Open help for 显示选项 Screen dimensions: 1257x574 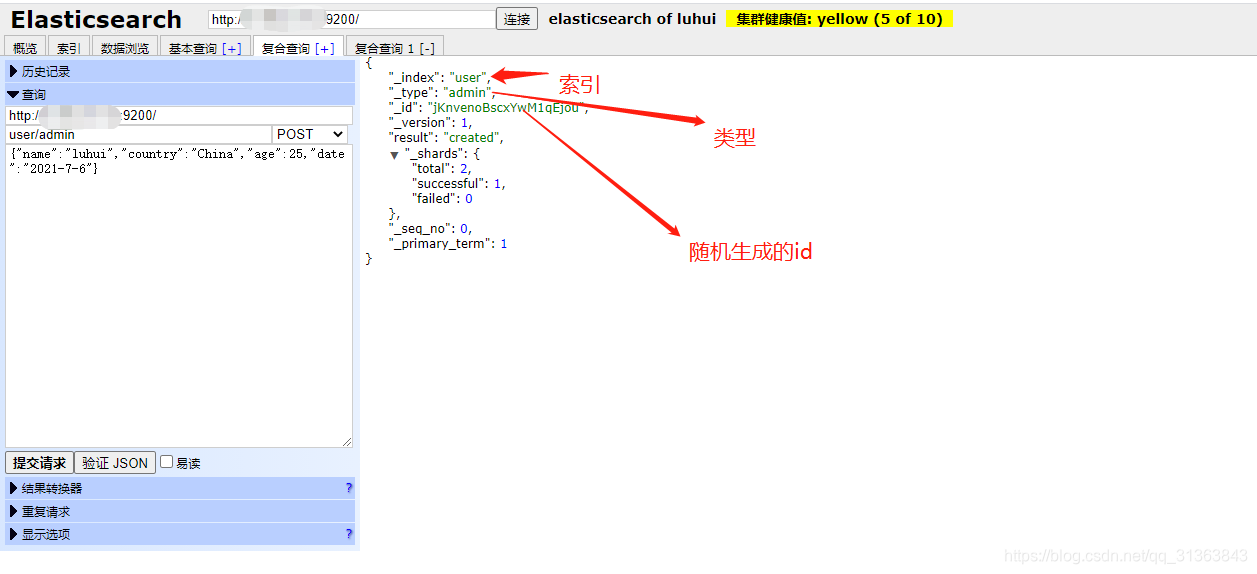click(x=349, y=534)
